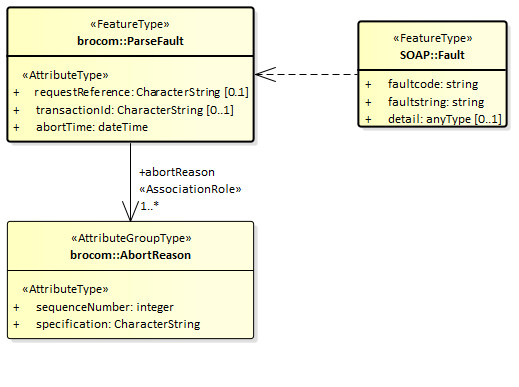Click the requestReference attribute row
Screen dimensions: 519x387
coord(131,92)
